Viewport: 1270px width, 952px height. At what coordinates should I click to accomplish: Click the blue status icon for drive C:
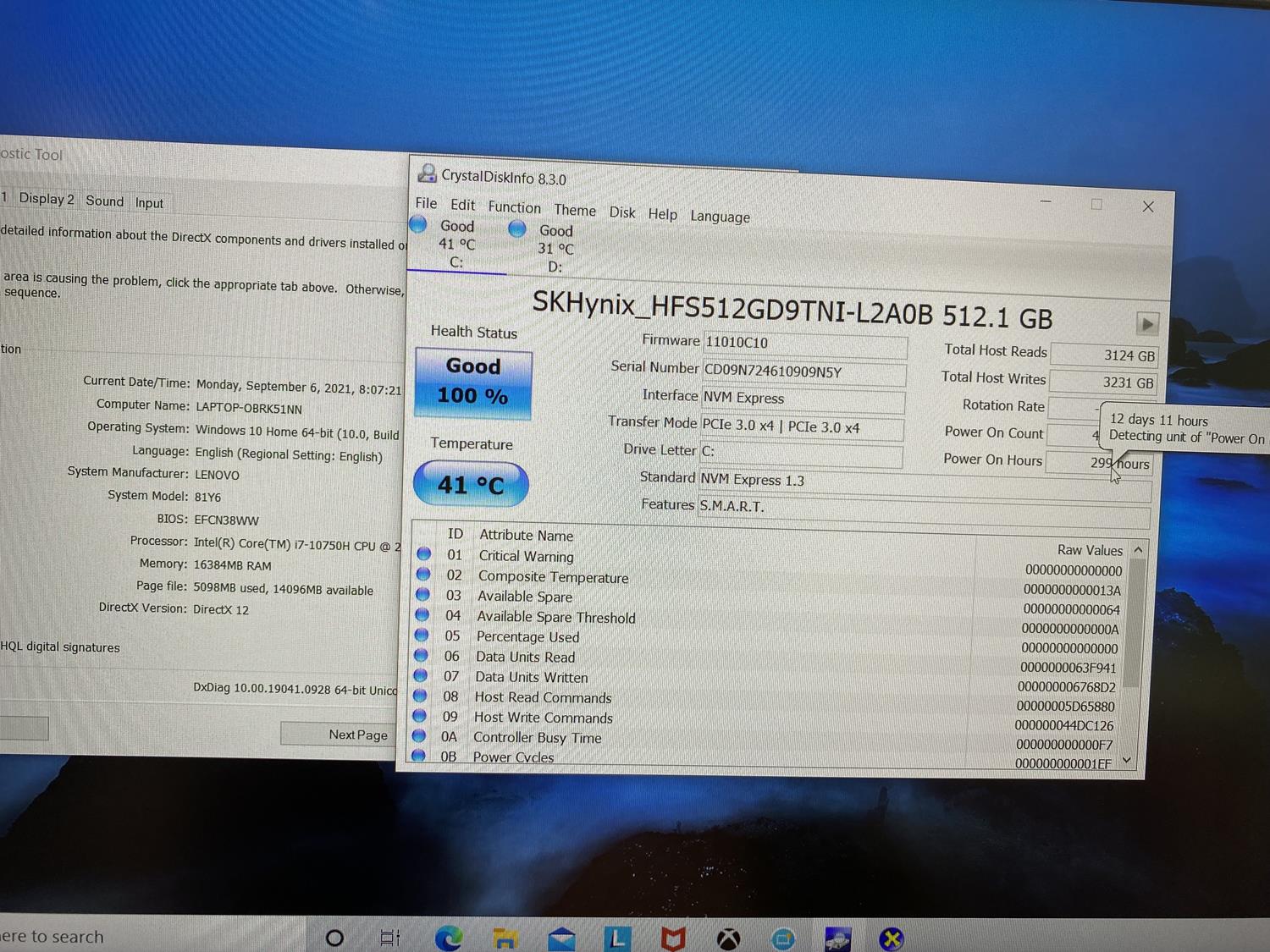(418, 224)
